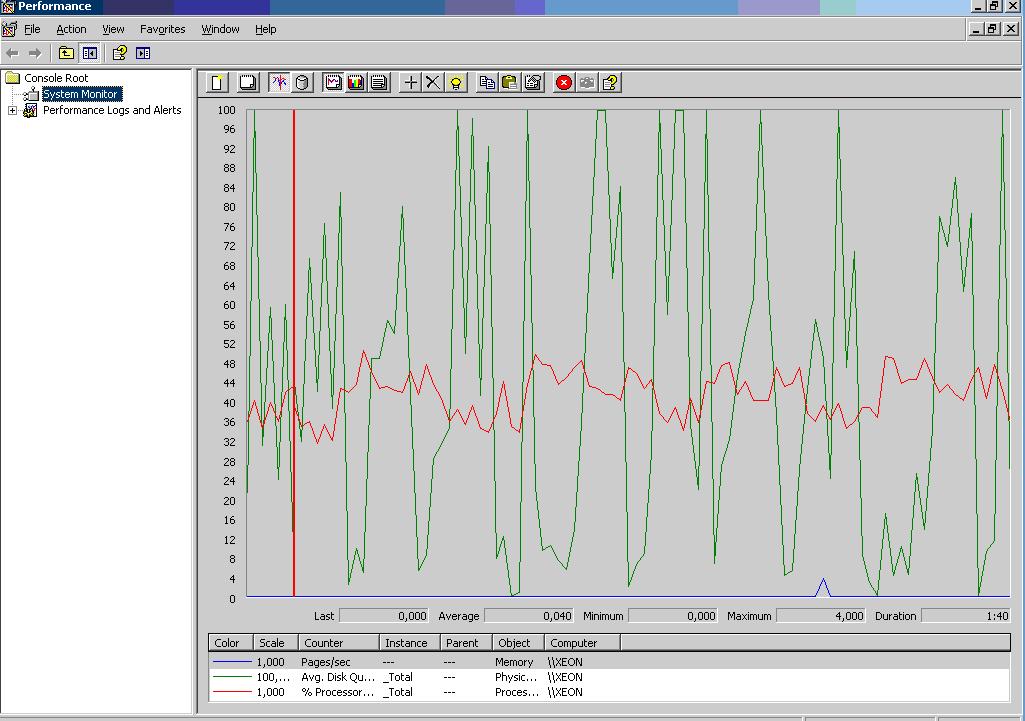Switch to the report view

coord(379,82)
